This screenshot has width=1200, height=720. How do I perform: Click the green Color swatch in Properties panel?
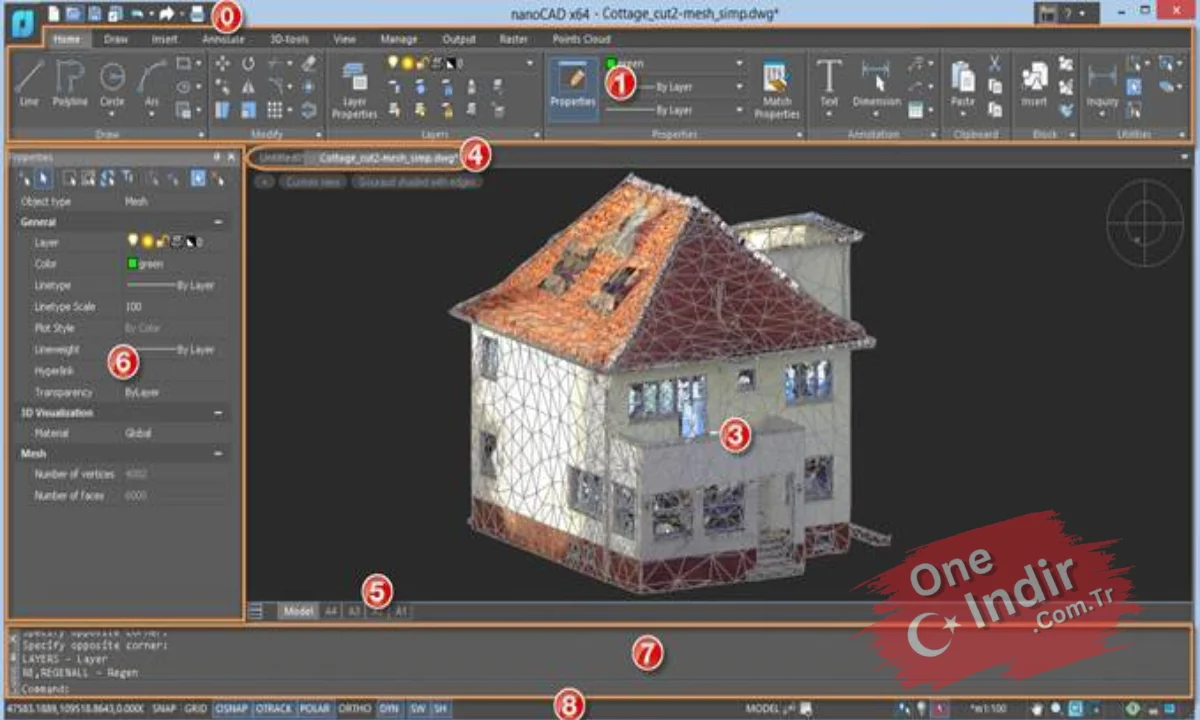click(132, 264)
